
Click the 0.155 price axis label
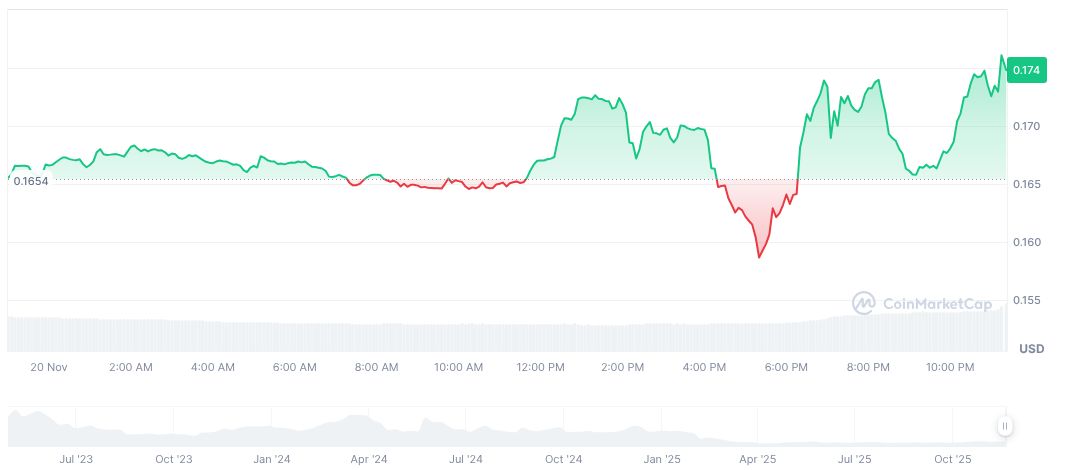click(x=1026, y=301)
